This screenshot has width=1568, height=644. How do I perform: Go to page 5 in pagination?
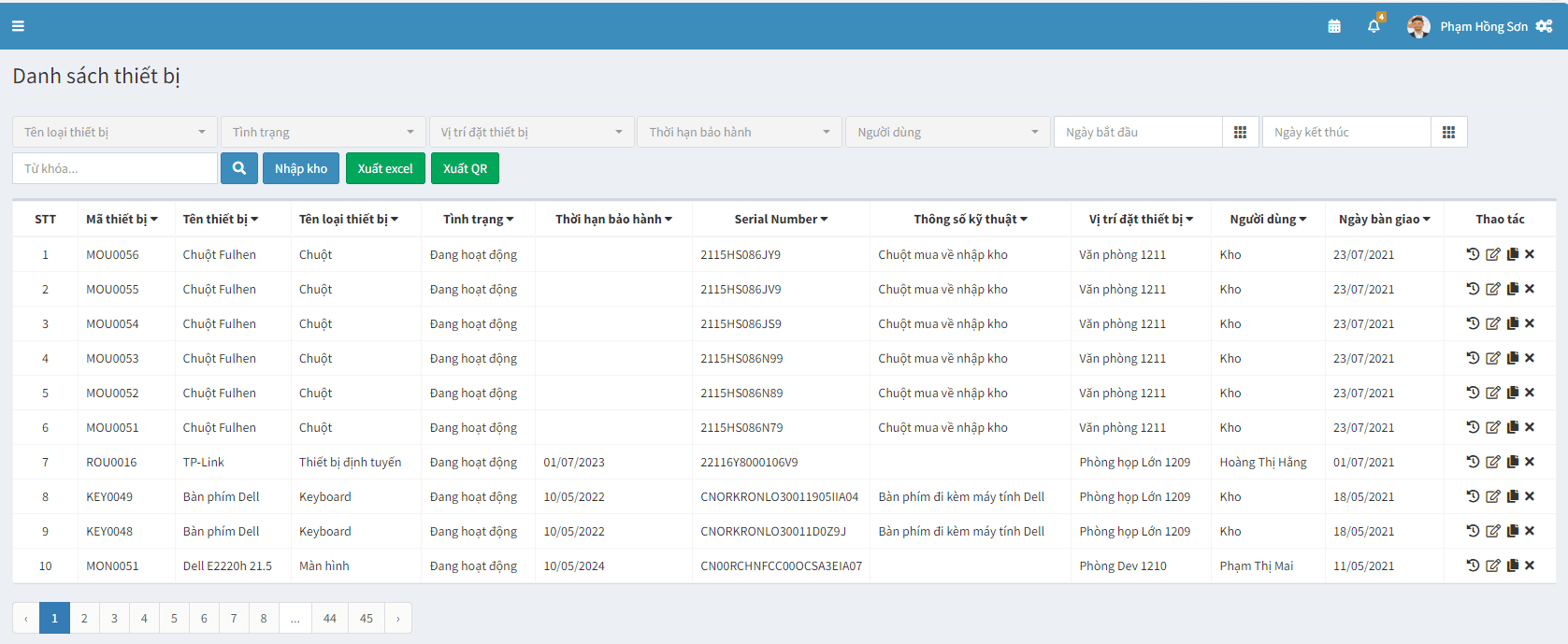[174, 618]
